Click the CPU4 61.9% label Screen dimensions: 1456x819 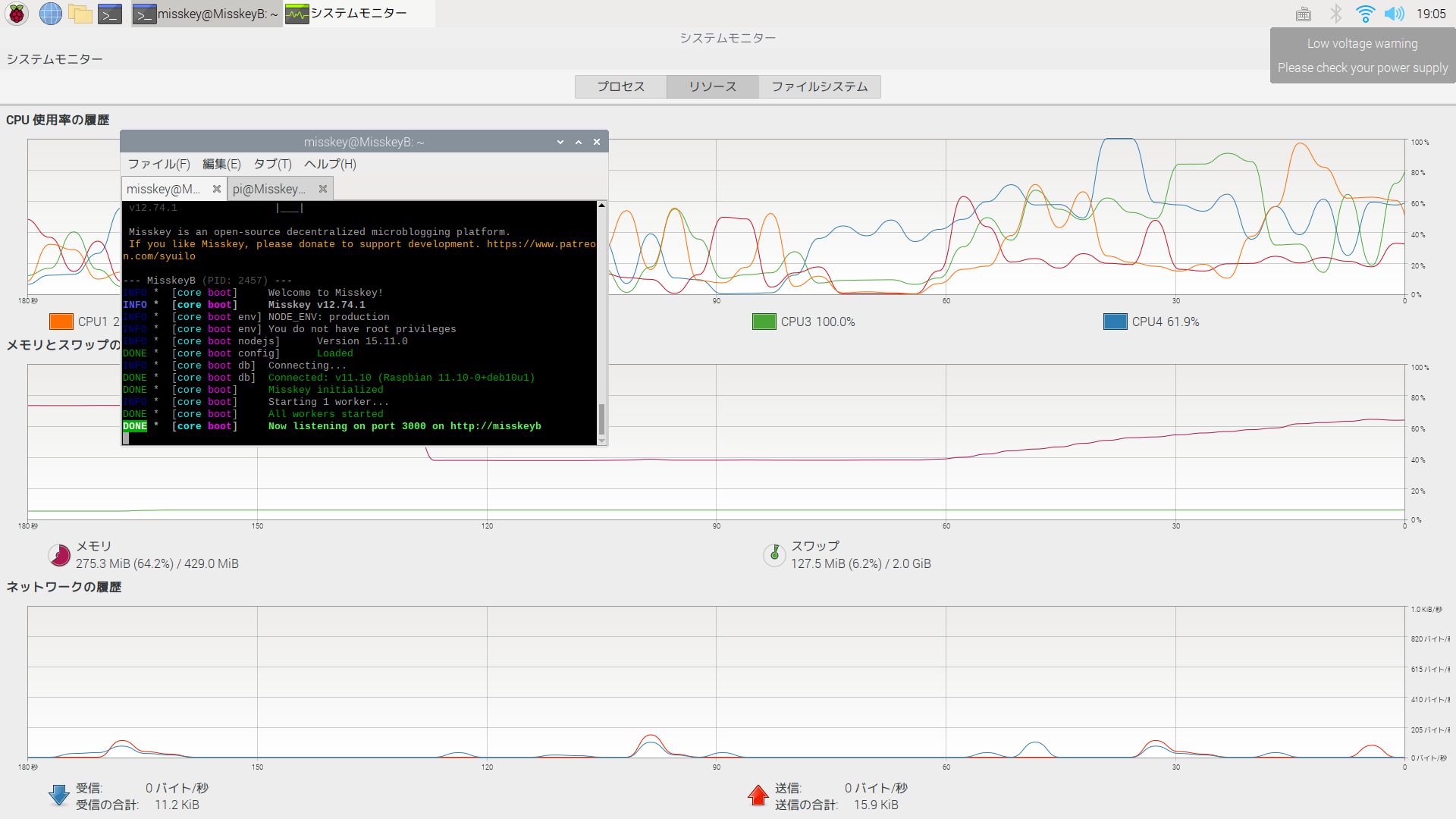[x=1166, y=322]
